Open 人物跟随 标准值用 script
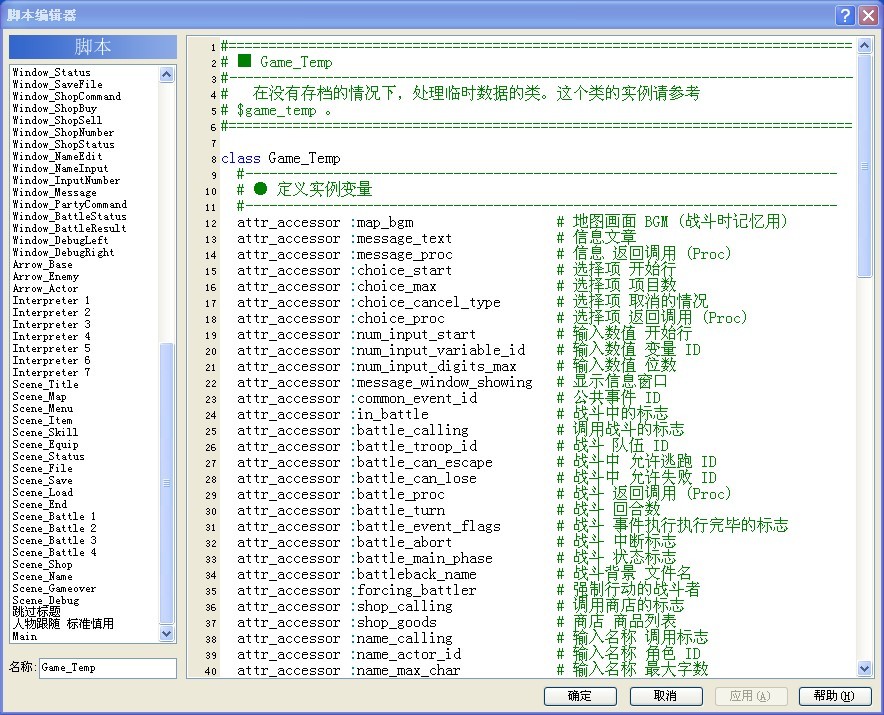884x715 pixels. (x=63, y=624)
